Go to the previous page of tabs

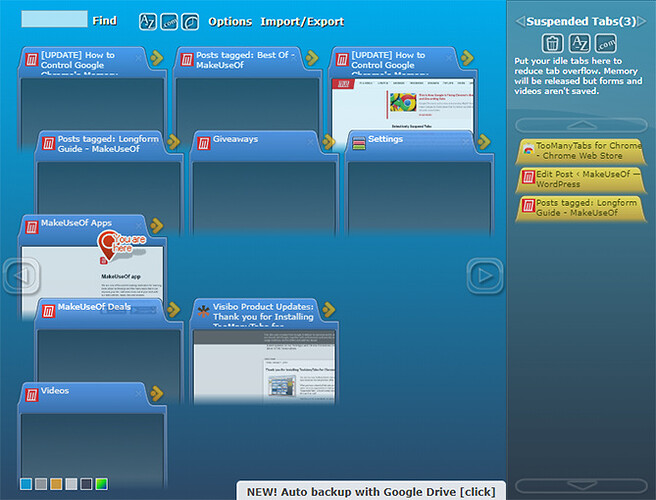[x=20, y=275]
